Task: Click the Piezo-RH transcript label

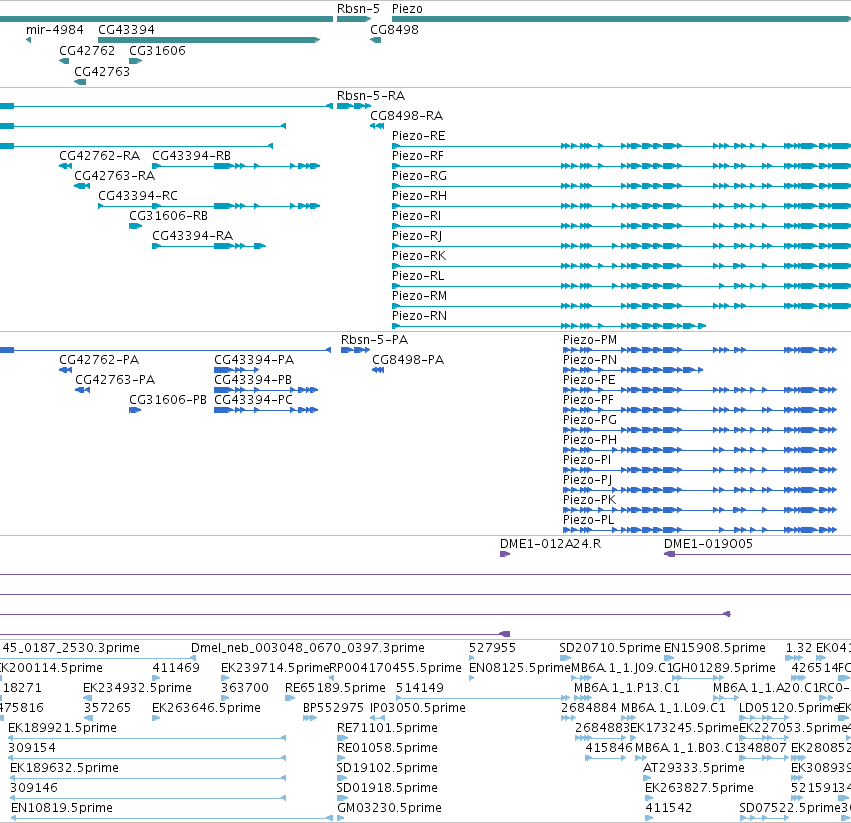Action: [420, 195]
